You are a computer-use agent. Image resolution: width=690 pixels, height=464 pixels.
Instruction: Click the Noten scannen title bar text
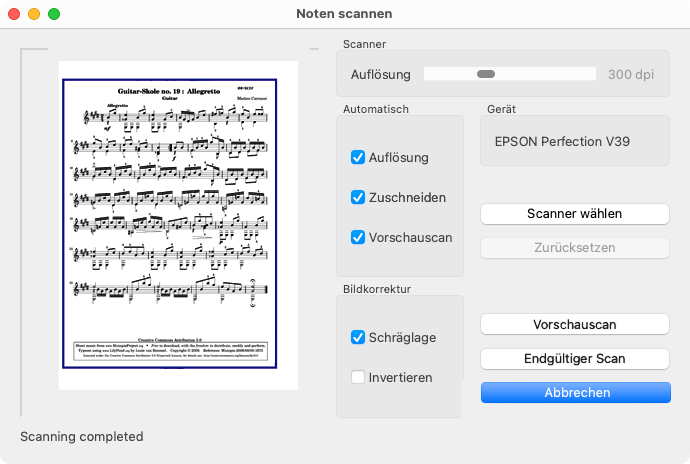[344, 14]
